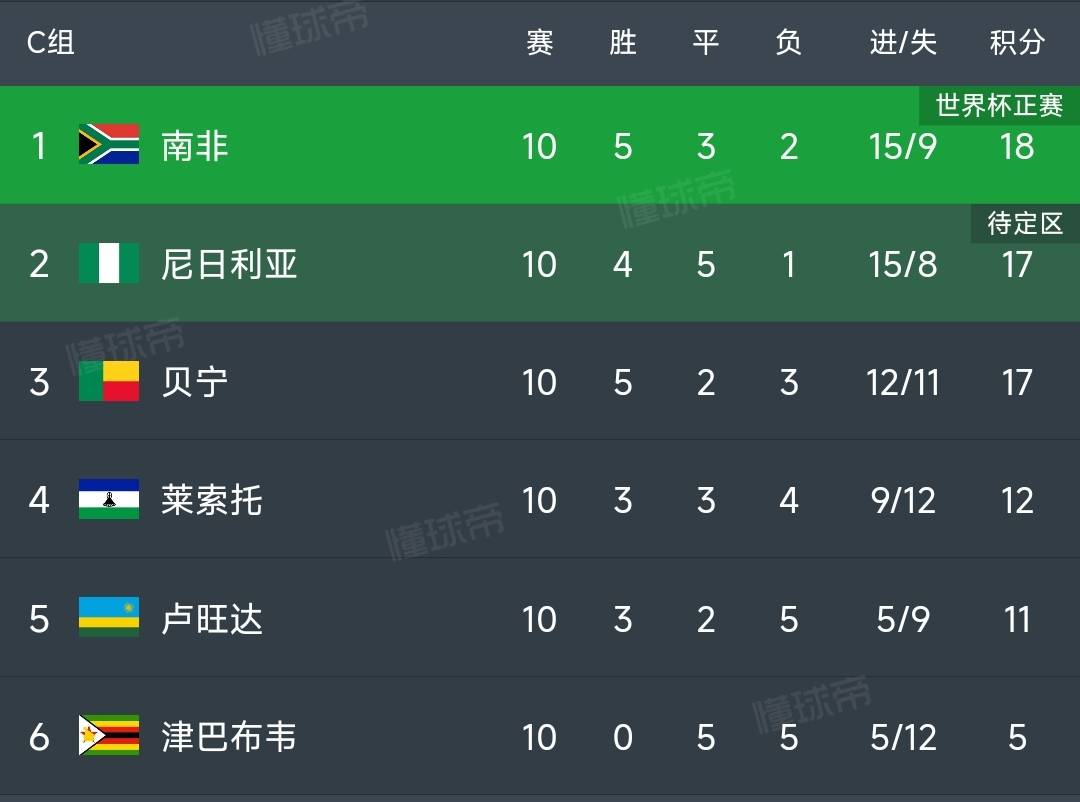The image size is (1080, 802).
Task: Click the Lesotho flag icon
Action: click(109, 500)
